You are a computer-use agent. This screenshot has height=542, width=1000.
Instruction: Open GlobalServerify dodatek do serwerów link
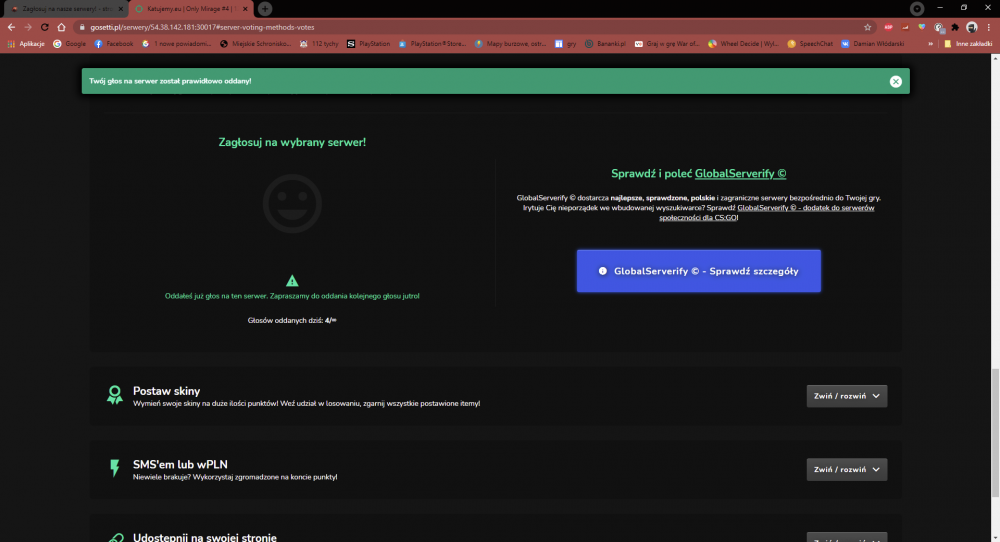tap(767, 212)
